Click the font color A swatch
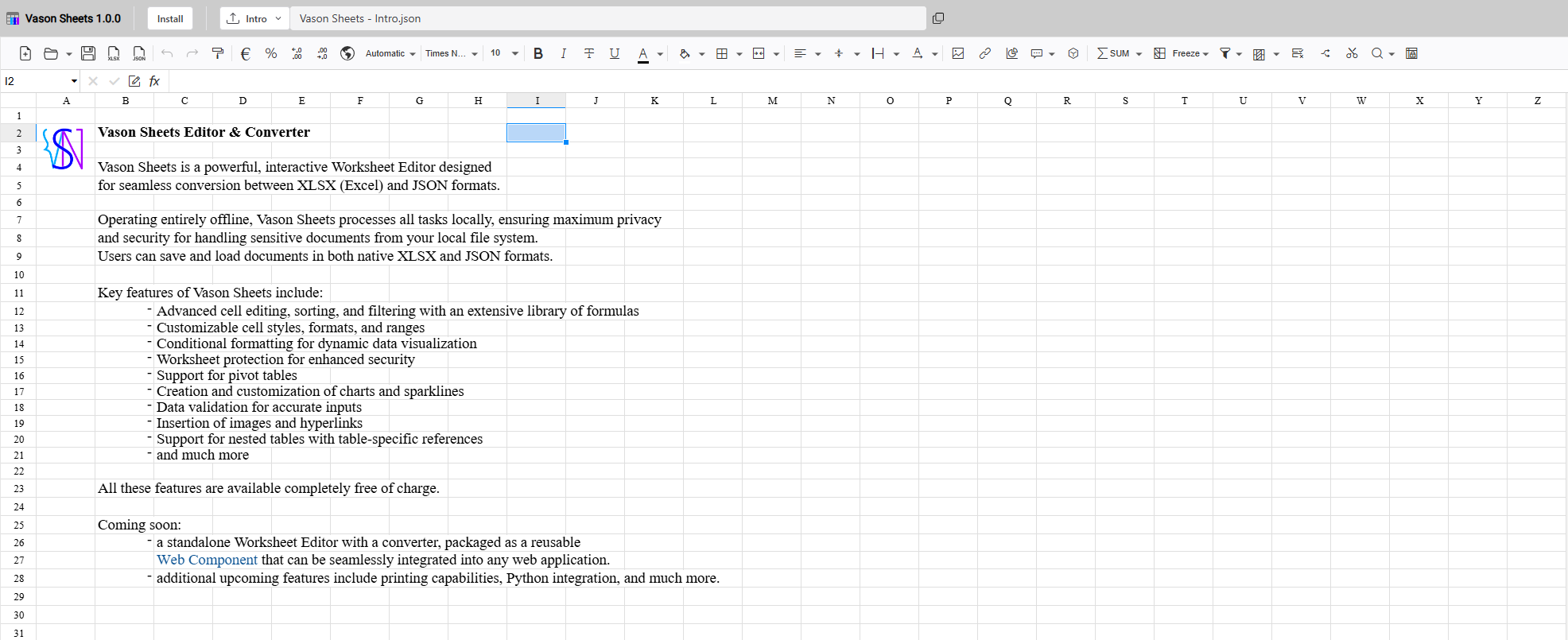This screenshot has height=640, width=1568. pyautogui.click(x=642, y=53)
